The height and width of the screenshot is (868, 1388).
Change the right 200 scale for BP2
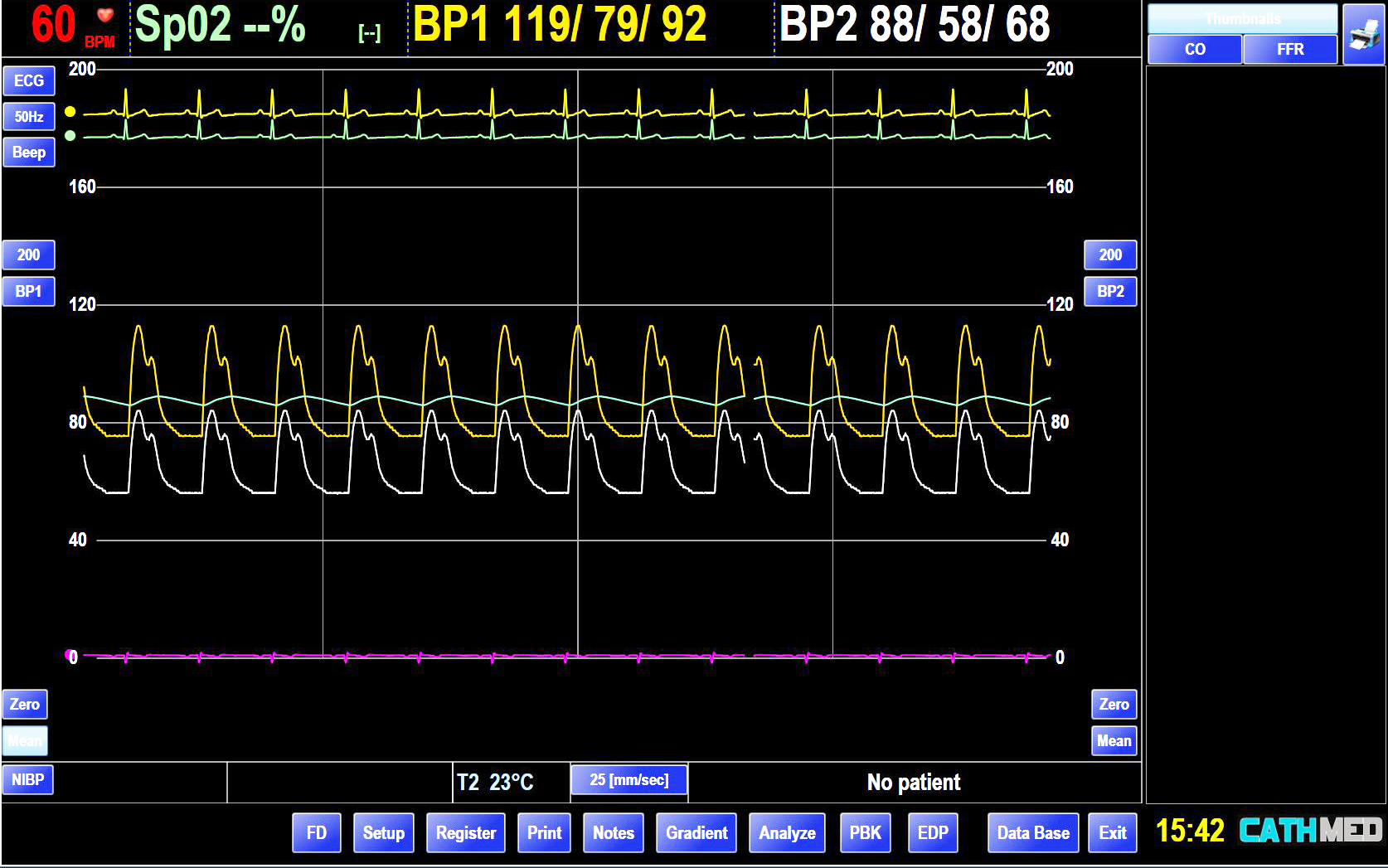pos(1109,255)
